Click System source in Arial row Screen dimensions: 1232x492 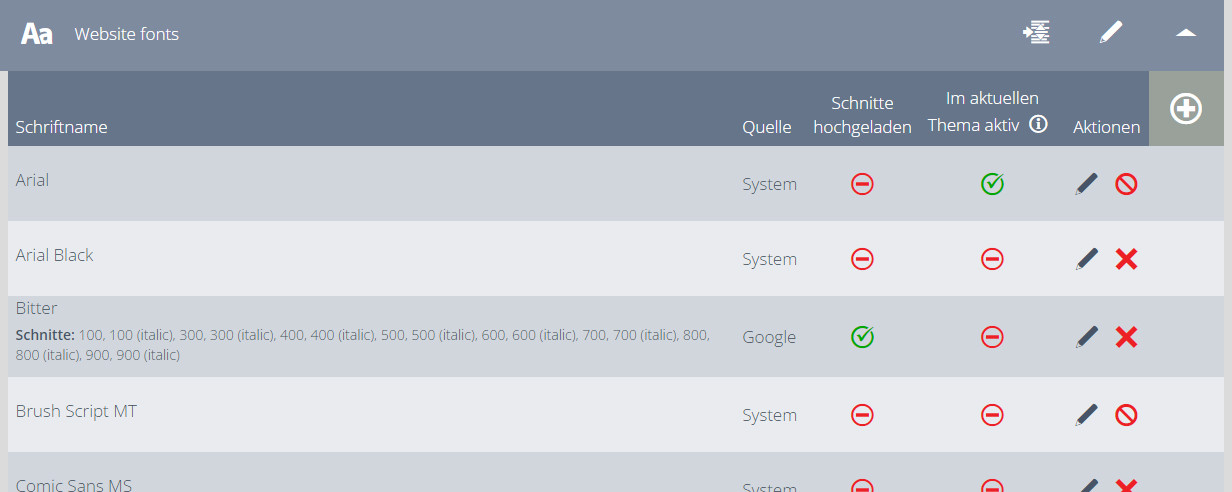769,184
